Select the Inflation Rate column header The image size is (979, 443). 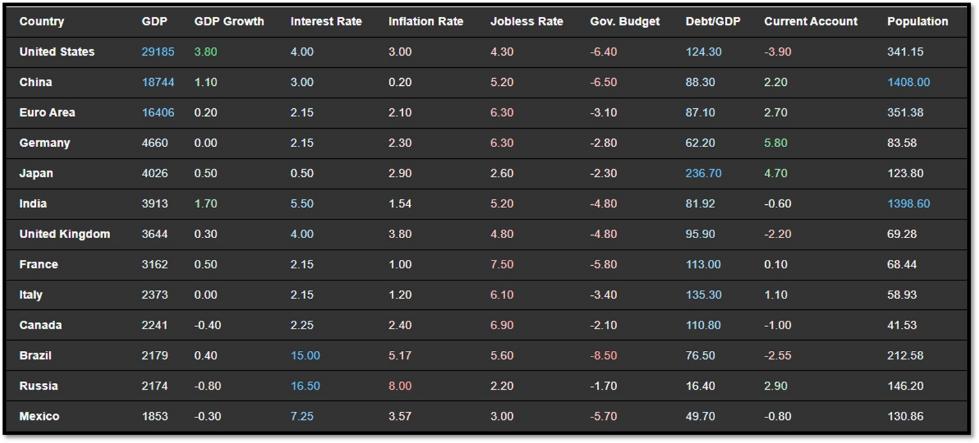[426, 21]
